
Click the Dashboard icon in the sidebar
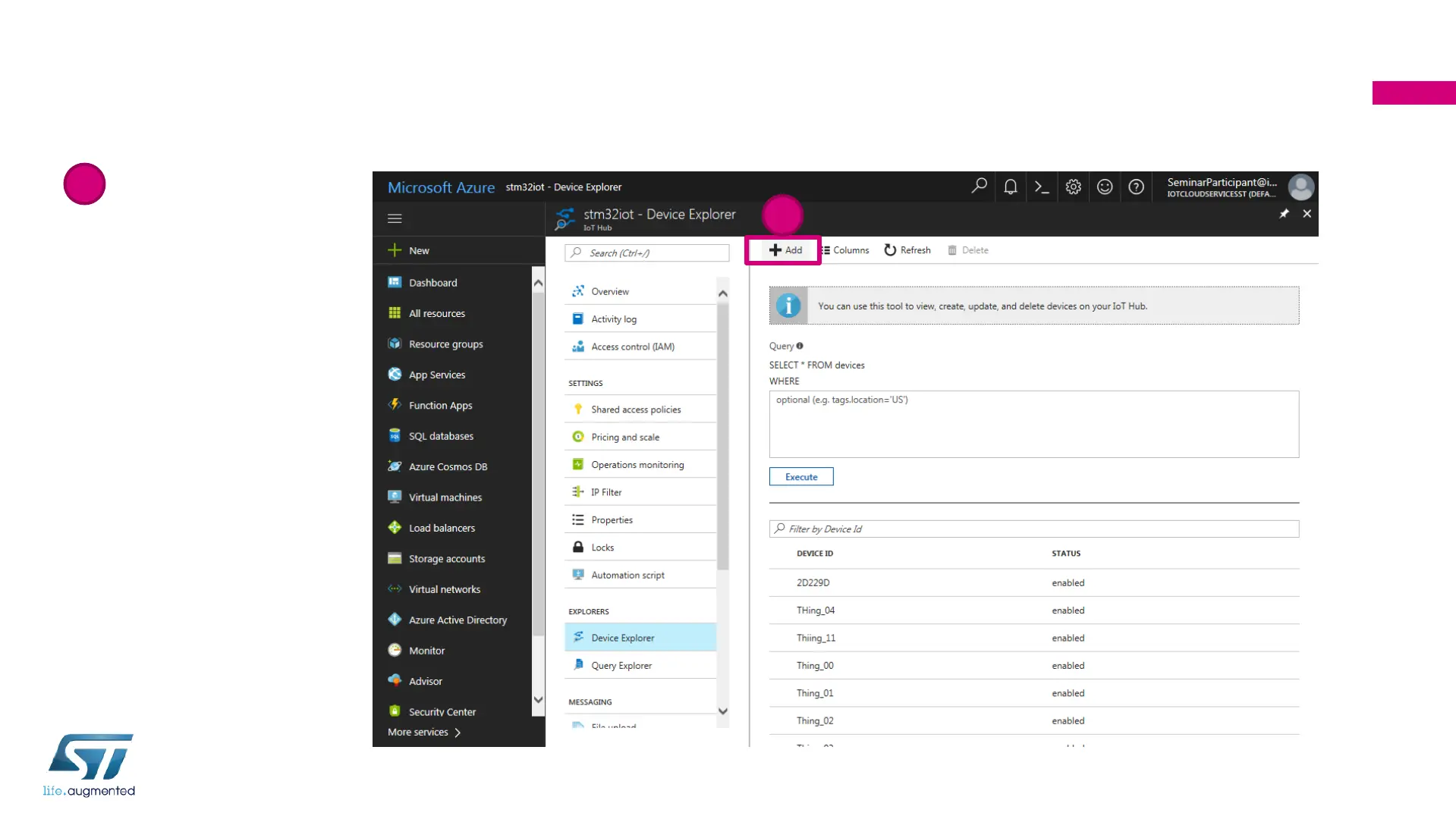pyautogui.click(x=395, y=282)
